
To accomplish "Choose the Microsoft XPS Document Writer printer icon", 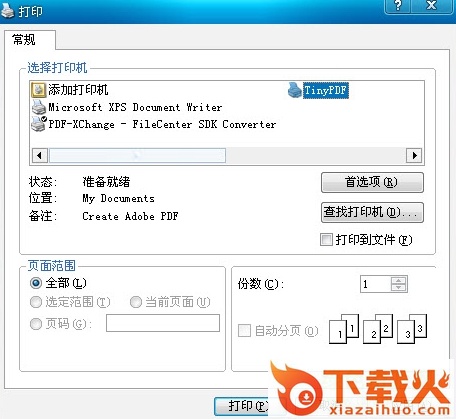I will [39, 107].
